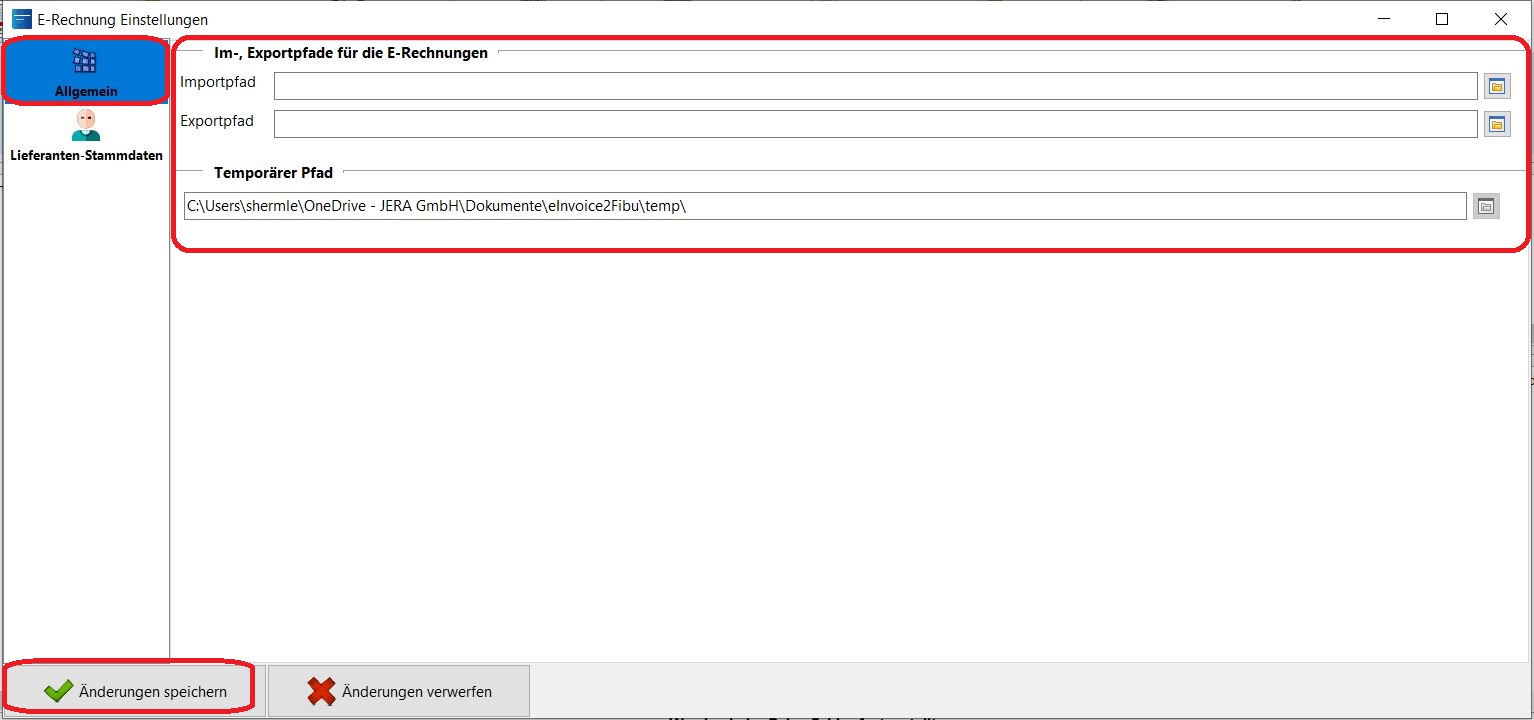Click the E-Rechnung Einstellungen window title
Image resolution: width=1534 pixels, height=720 pixels.
click(x=123, y=19)
